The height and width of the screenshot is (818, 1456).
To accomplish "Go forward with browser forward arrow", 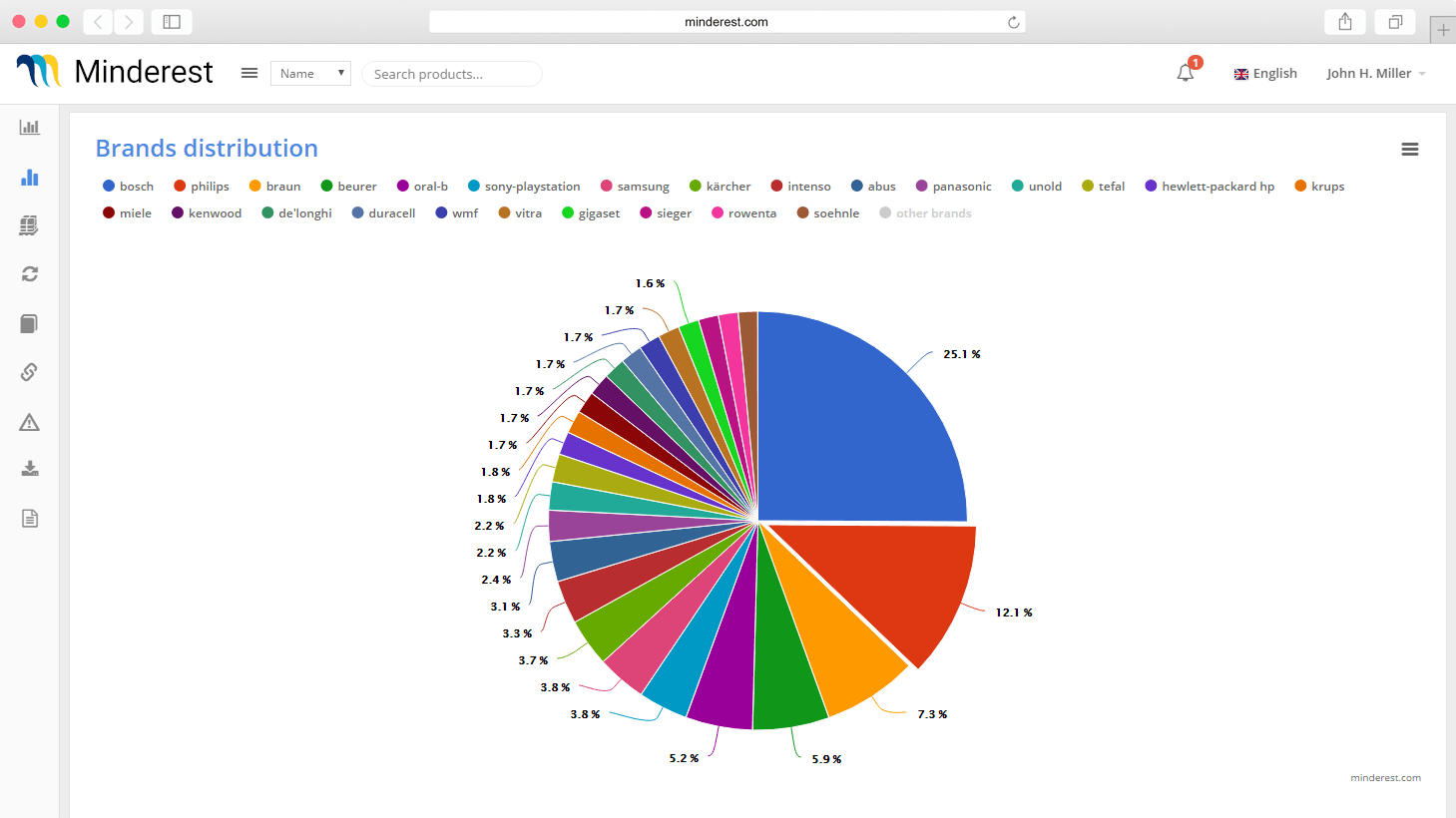I will [x=129, y=21].
